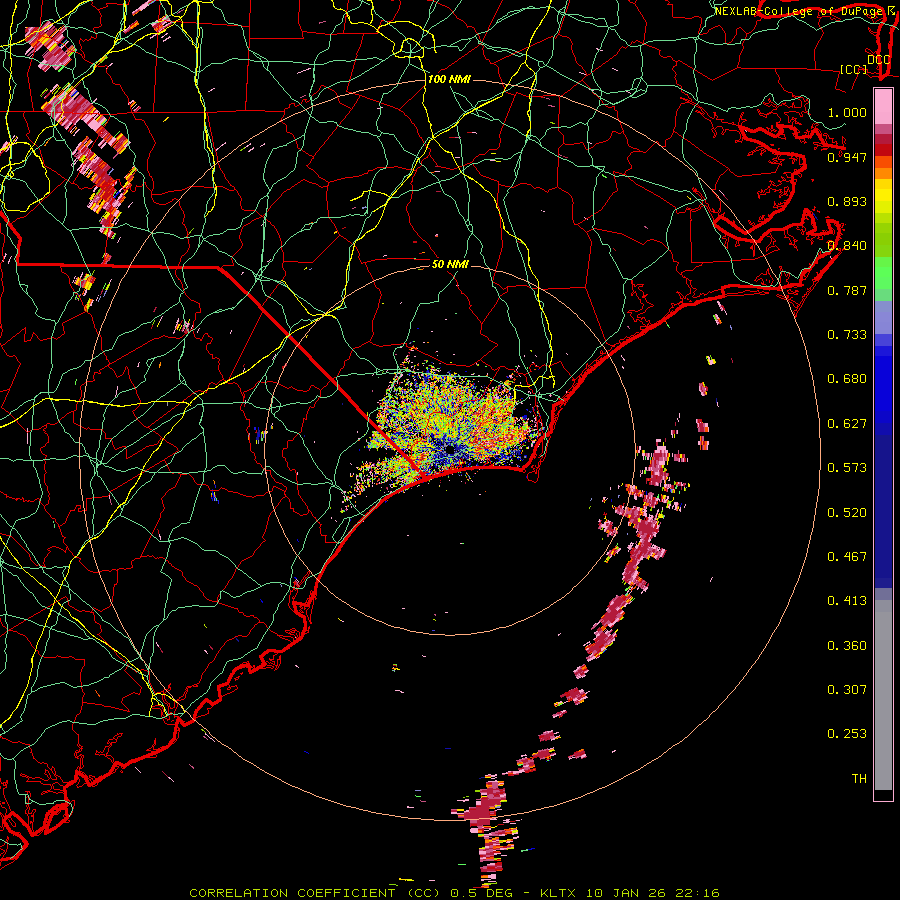Click the 0.680 color scale value
The height and width of the screenshot is (900, 900).
[847, 379]
